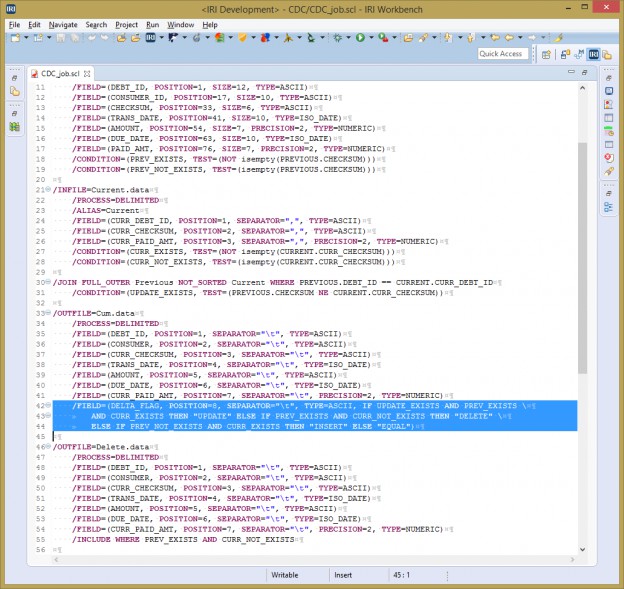
Task: Collapse the fold at line 30 /JOIN
Action: tap(48, 282)
